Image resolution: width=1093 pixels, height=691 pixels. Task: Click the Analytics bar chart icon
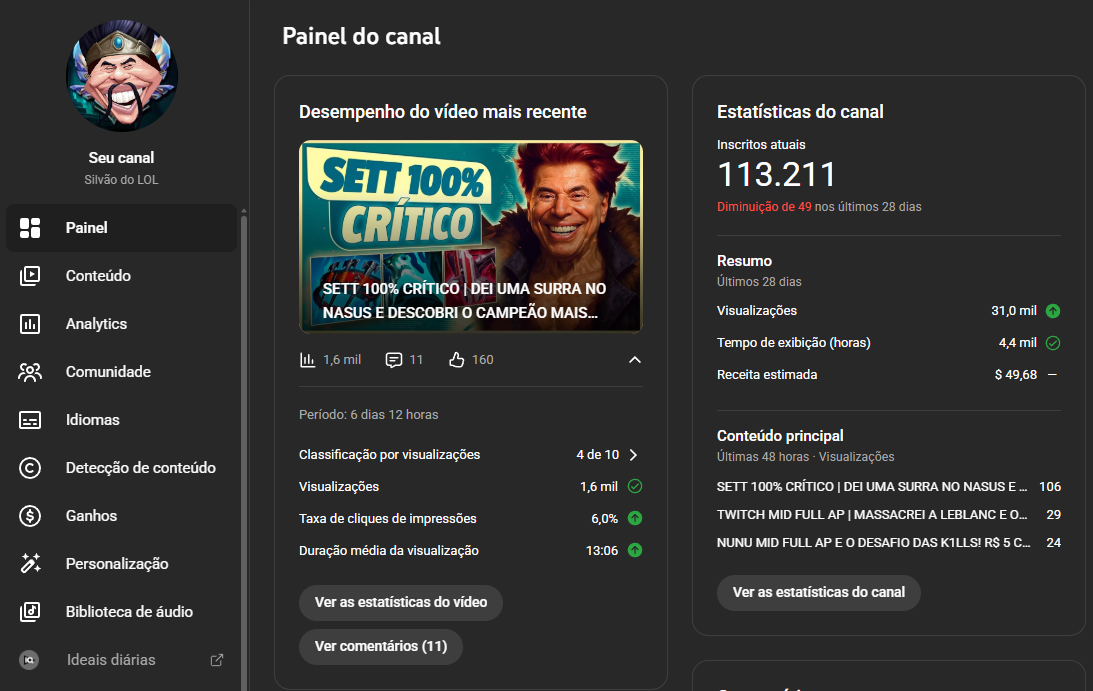point(30,324)
